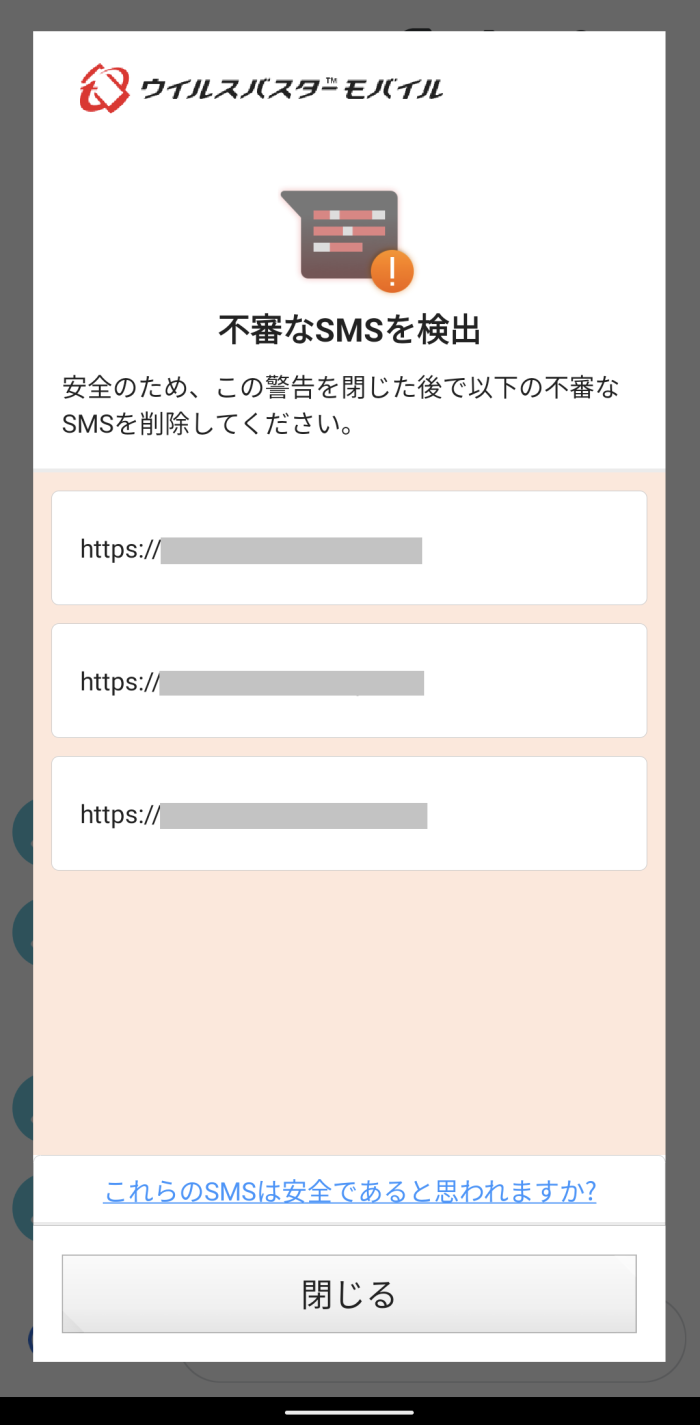The height and width of the screenshot is (1425, 700).
Task: Tap the https:// text in the first card
Action: (120, 549)
